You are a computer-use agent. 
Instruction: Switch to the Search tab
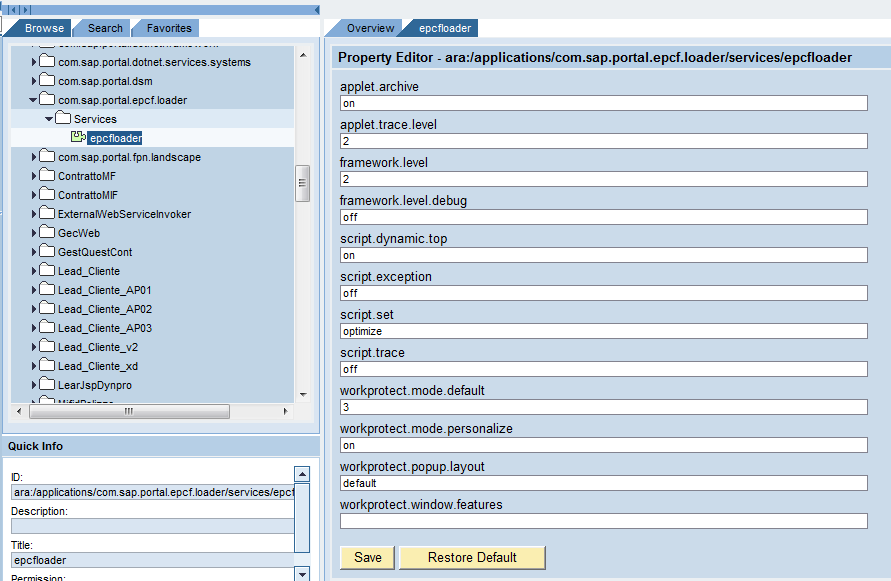[x=105, y=28]
